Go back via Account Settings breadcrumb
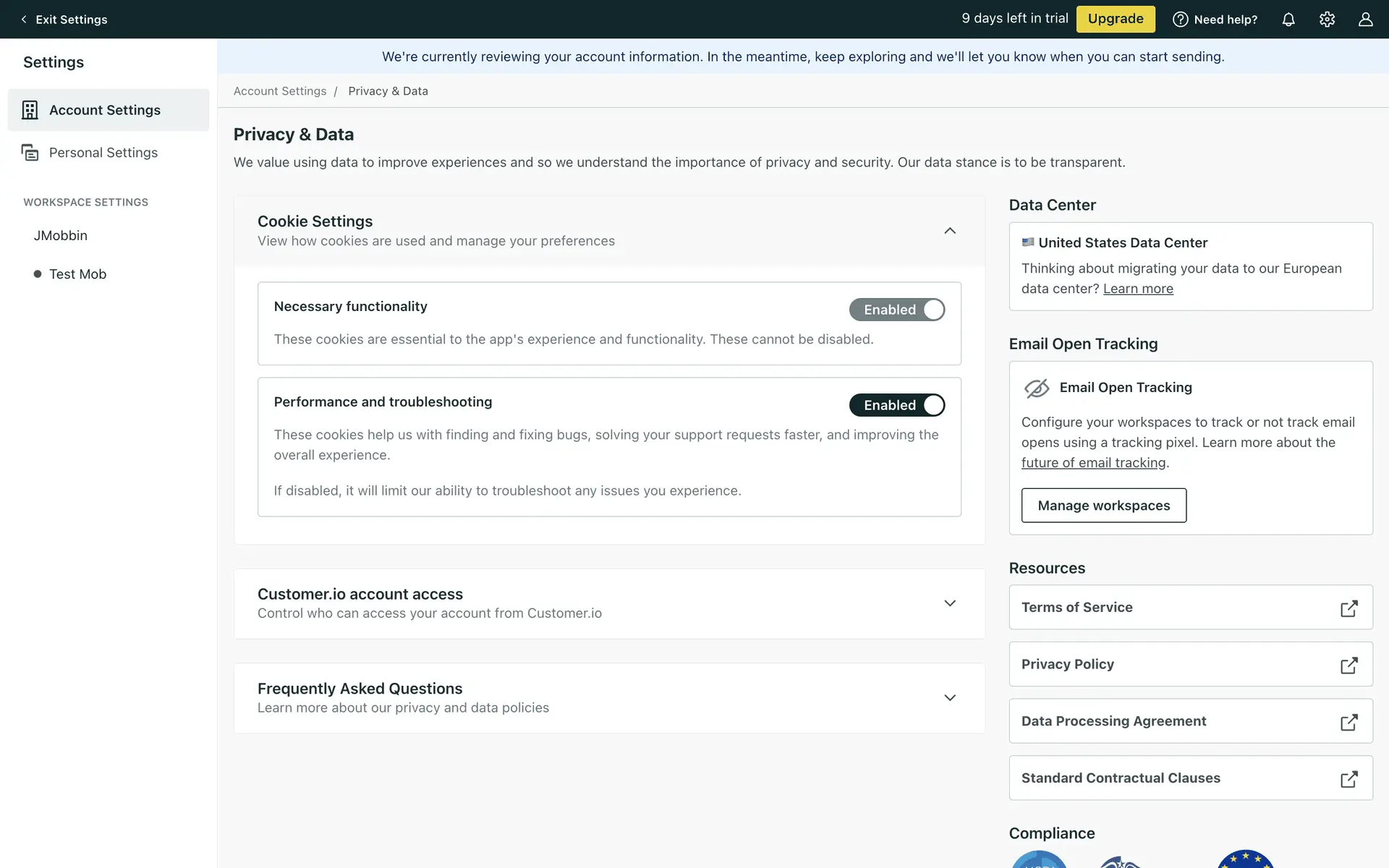The image size is (1389, 868). (x=280, y=91)
